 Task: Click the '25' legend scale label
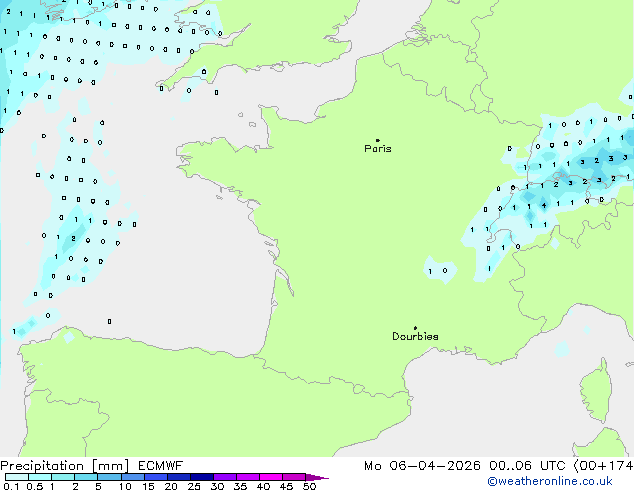[x=194, y=486]
